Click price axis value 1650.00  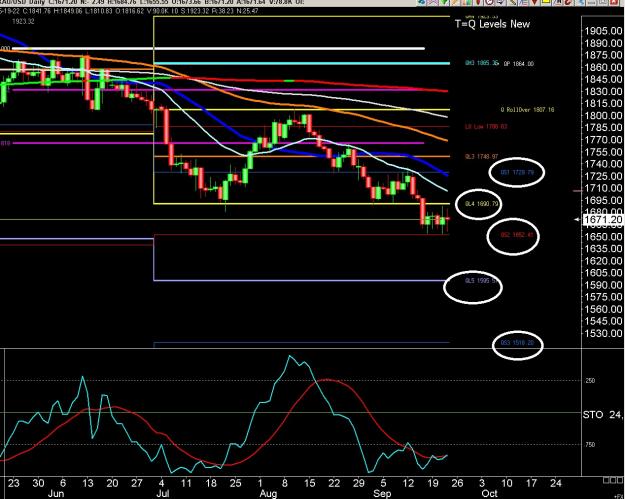603,236
